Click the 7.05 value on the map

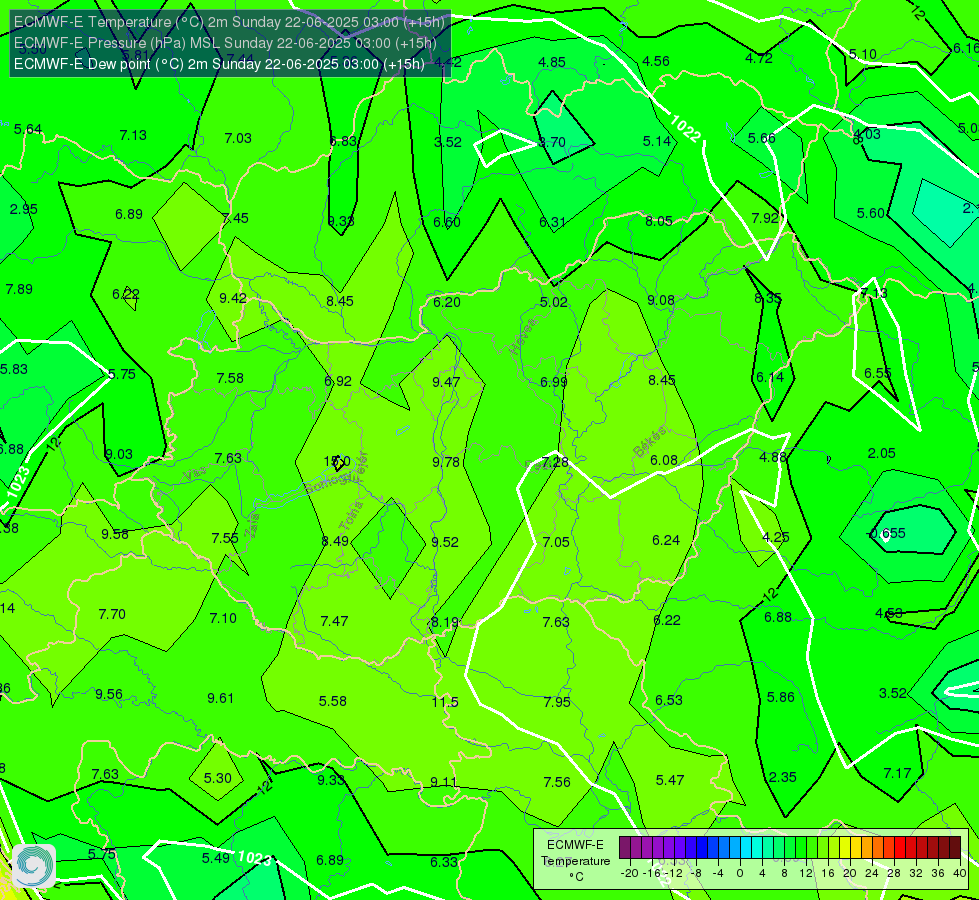click(556, 542)
